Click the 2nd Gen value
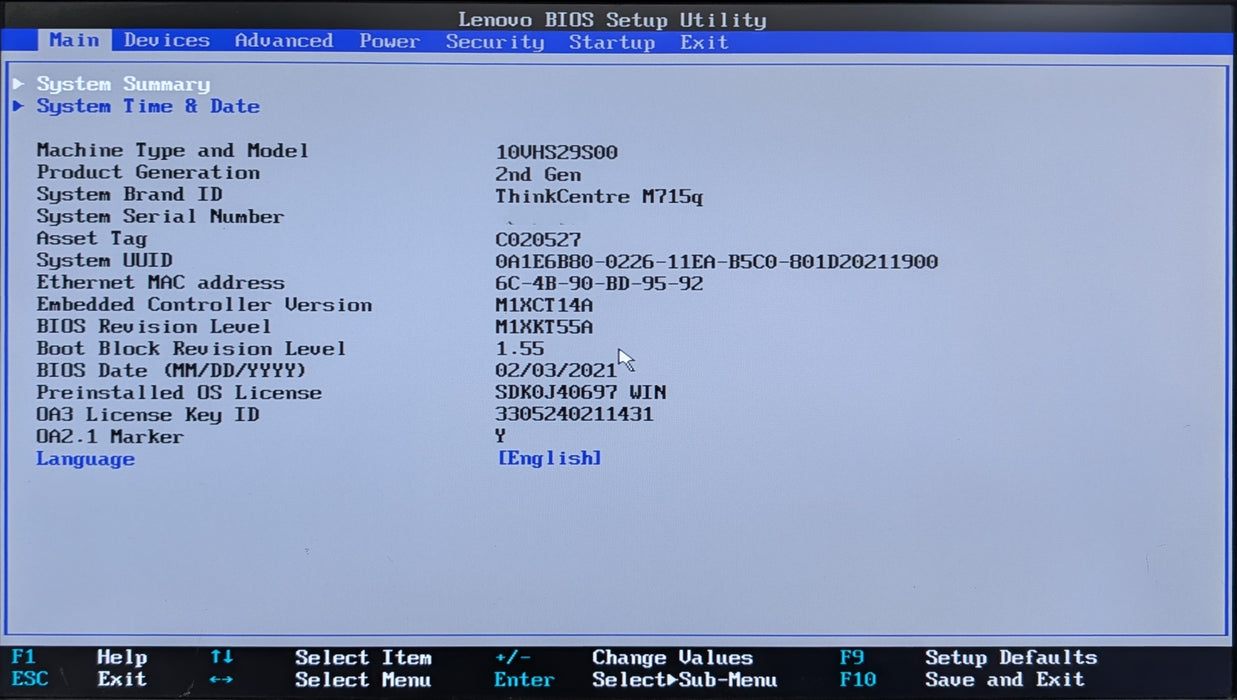This screenshot has height=700, width=1237. 538,174
